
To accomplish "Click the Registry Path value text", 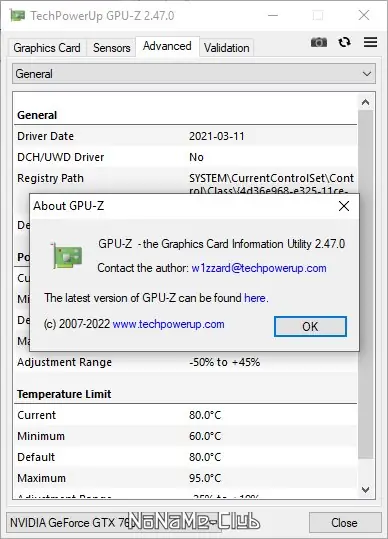I will click(271, 184).
